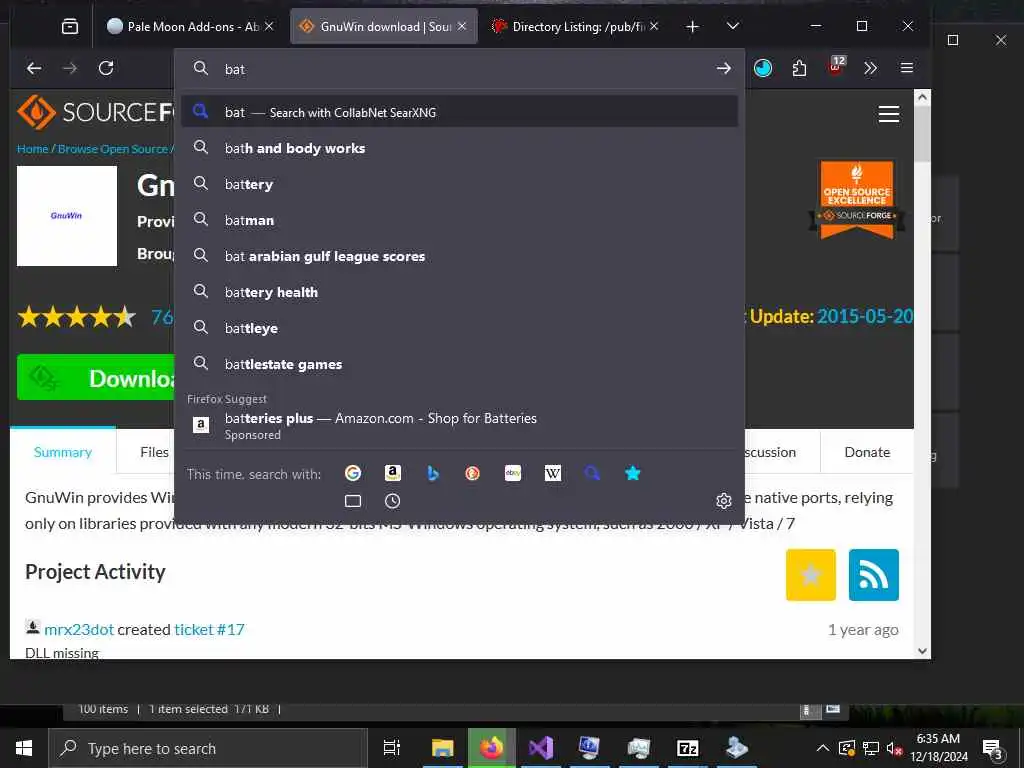Screen dimensions: 1024x768
Task: Open Windows Start menu
Action: coord(24,748)
